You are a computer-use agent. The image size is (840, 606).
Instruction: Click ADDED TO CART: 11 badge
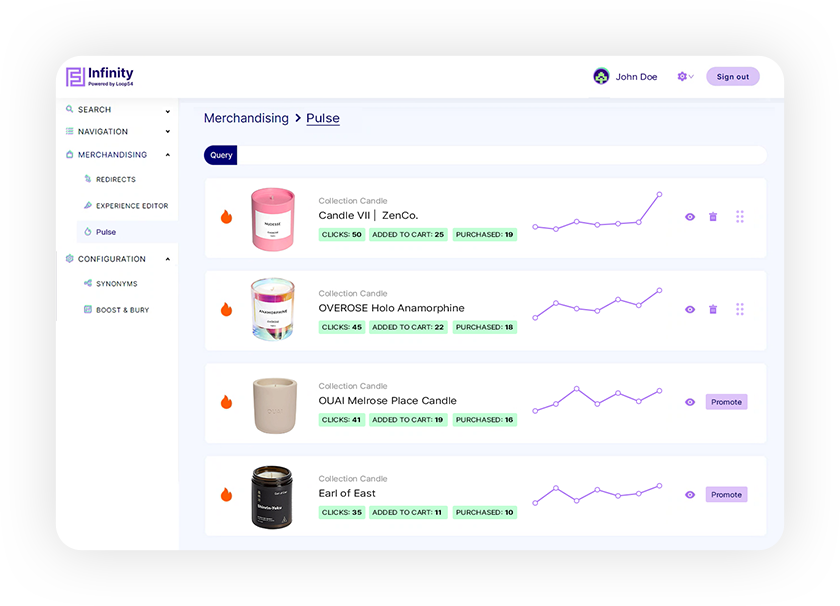click(407, 512)
